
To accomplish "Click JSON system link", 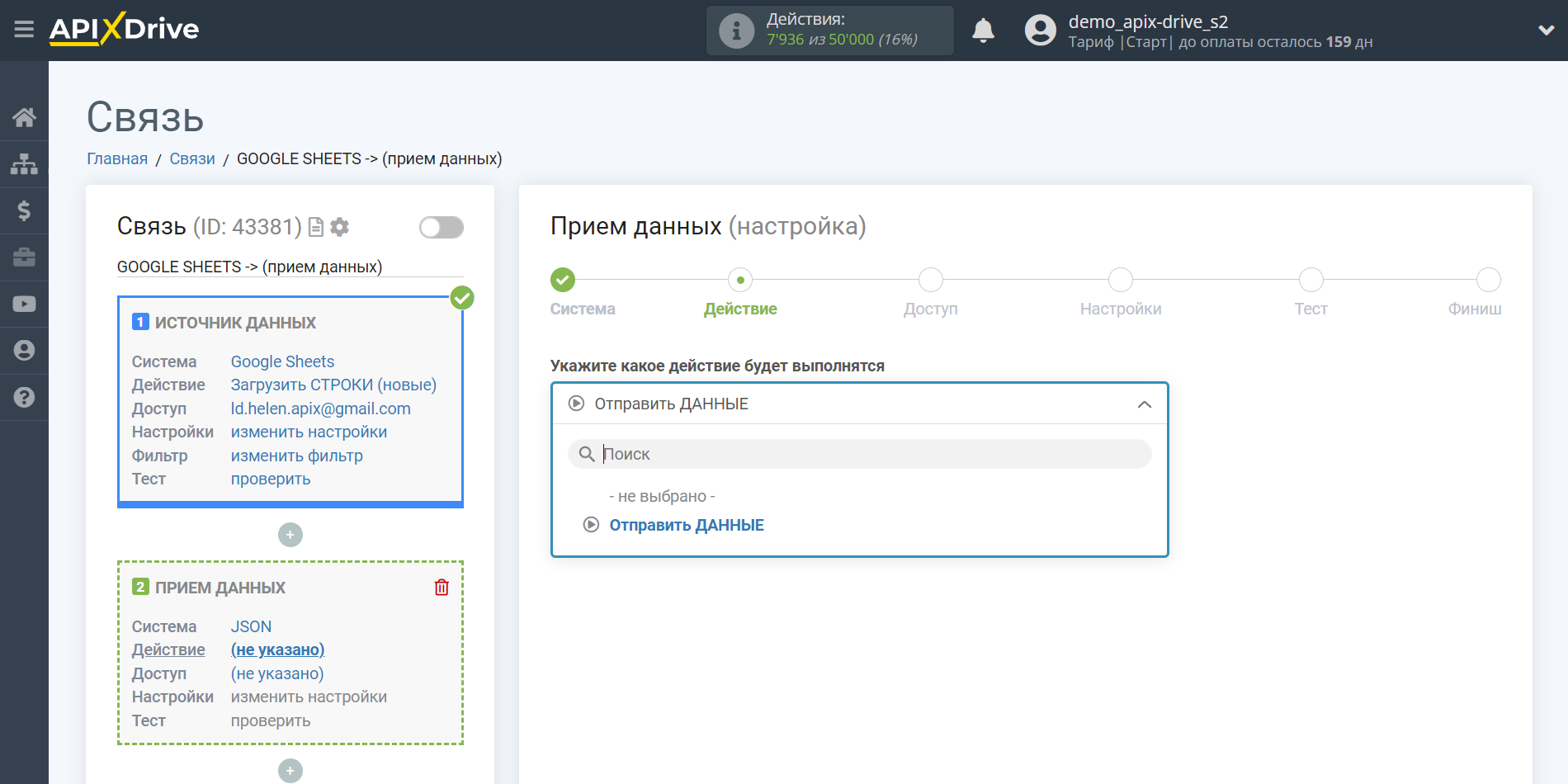I will [x=251, y=626].
